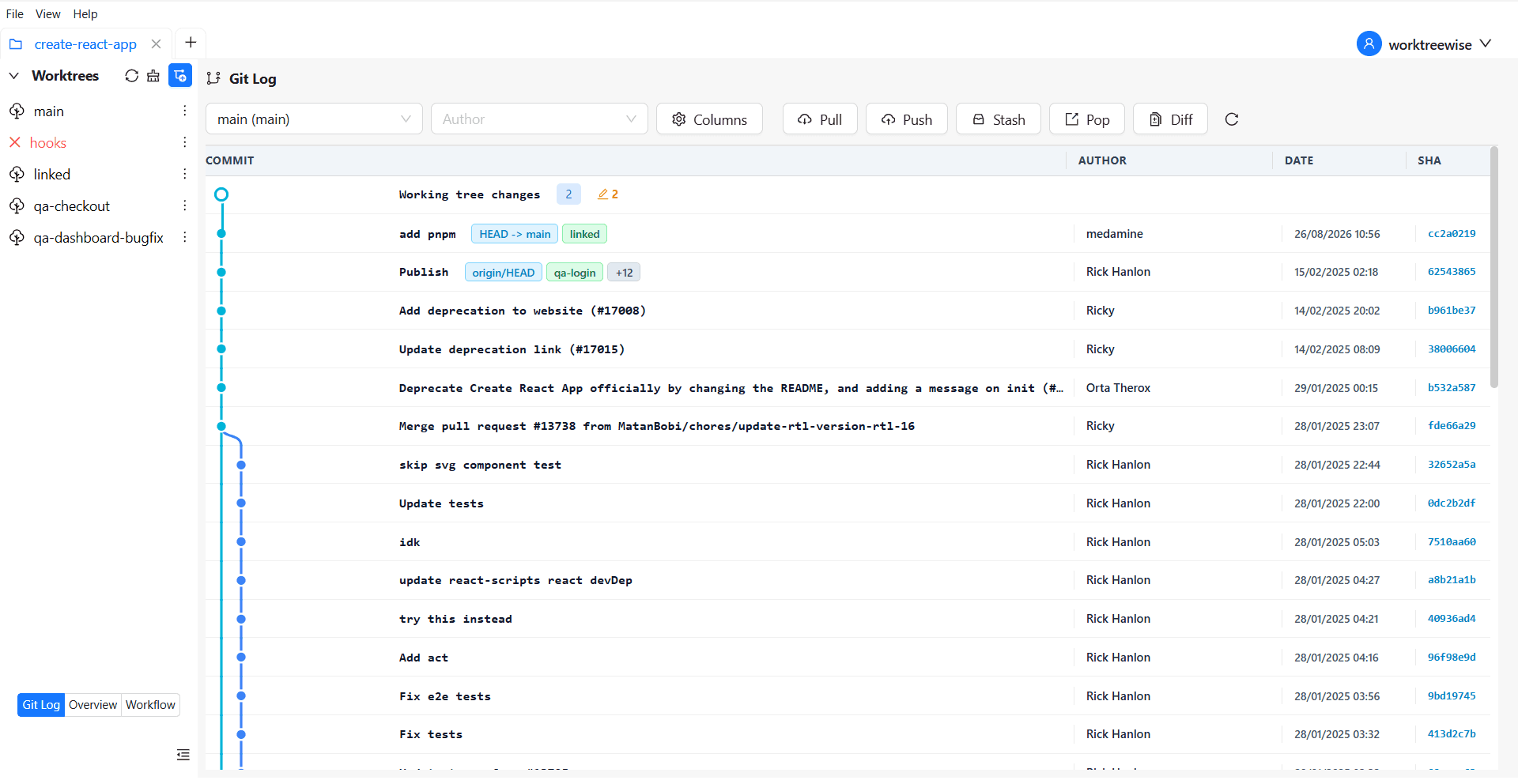Open the Columns settings
This screenshot has width=1518, height=784.
[709, 119]
